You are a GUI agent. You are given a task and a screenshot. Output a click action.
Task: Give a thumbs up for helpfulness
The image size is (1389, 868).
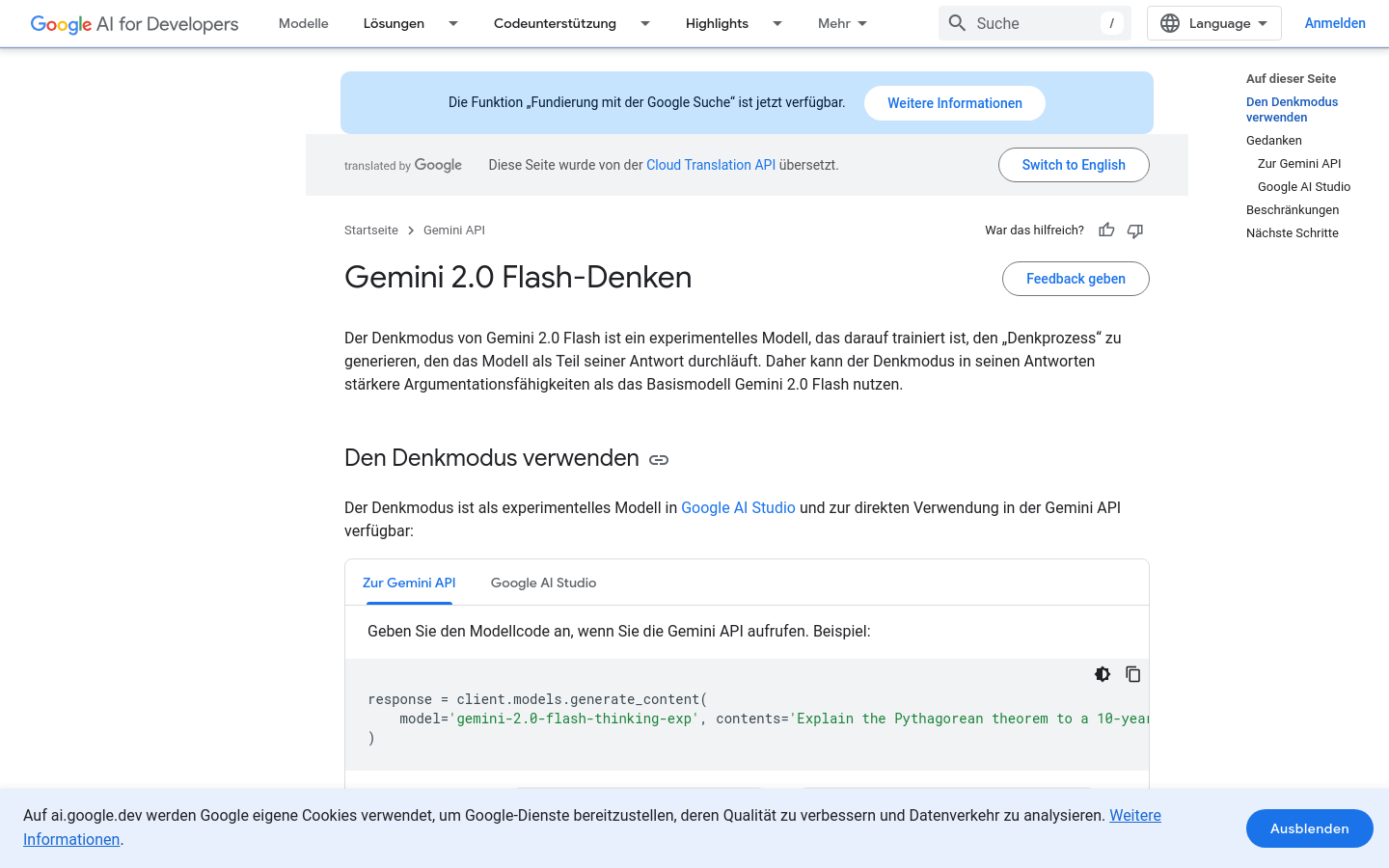1106,231
